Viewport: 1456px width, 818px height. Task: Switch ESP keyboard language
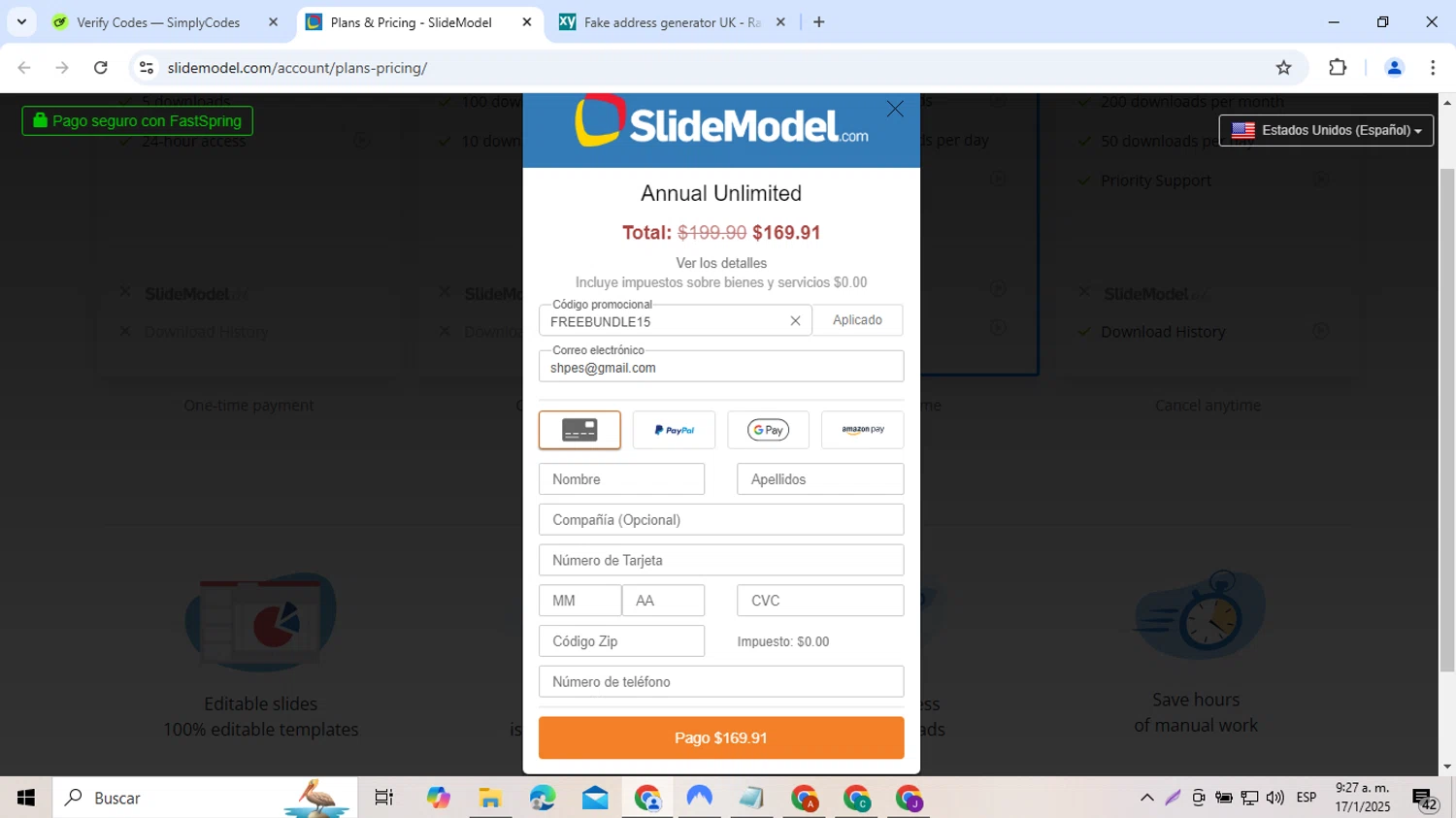tap(1307, 798)
